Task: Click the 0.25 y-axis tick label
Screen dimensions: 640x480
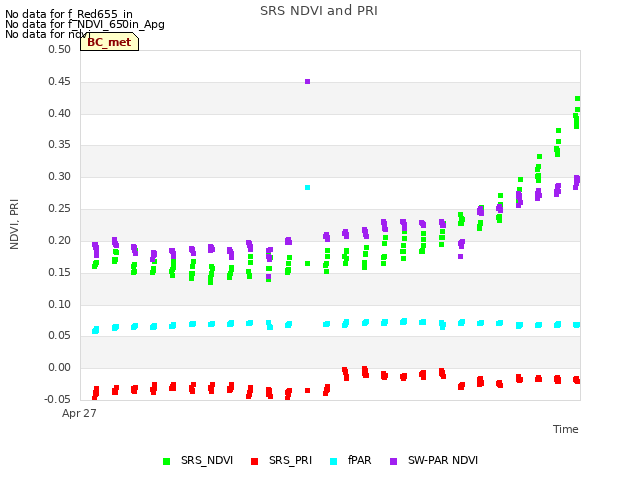Action: tap(60, 209)
